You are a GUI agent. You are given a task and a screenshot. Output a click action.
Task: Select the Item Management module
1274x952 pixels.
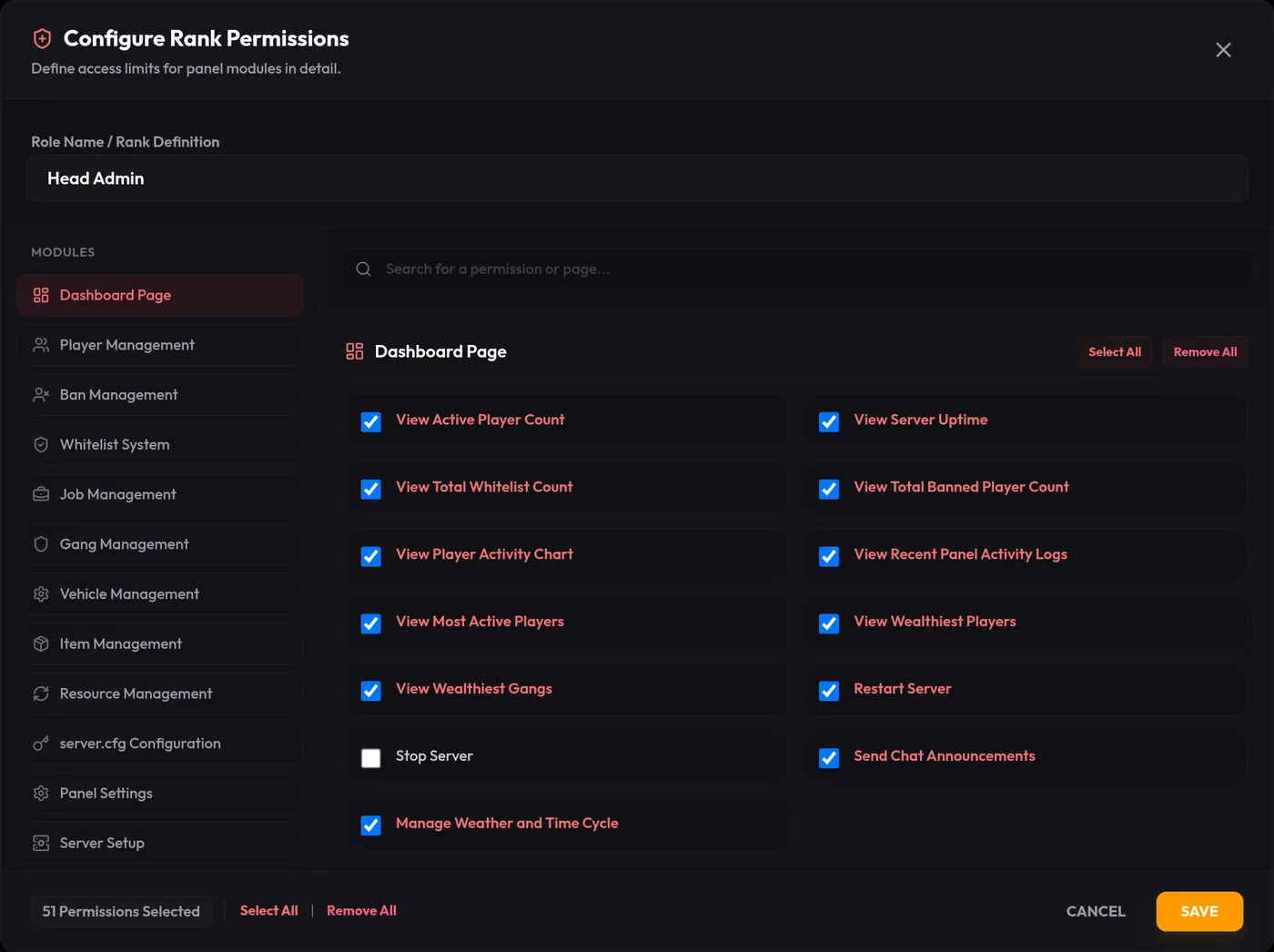[160, 643]
